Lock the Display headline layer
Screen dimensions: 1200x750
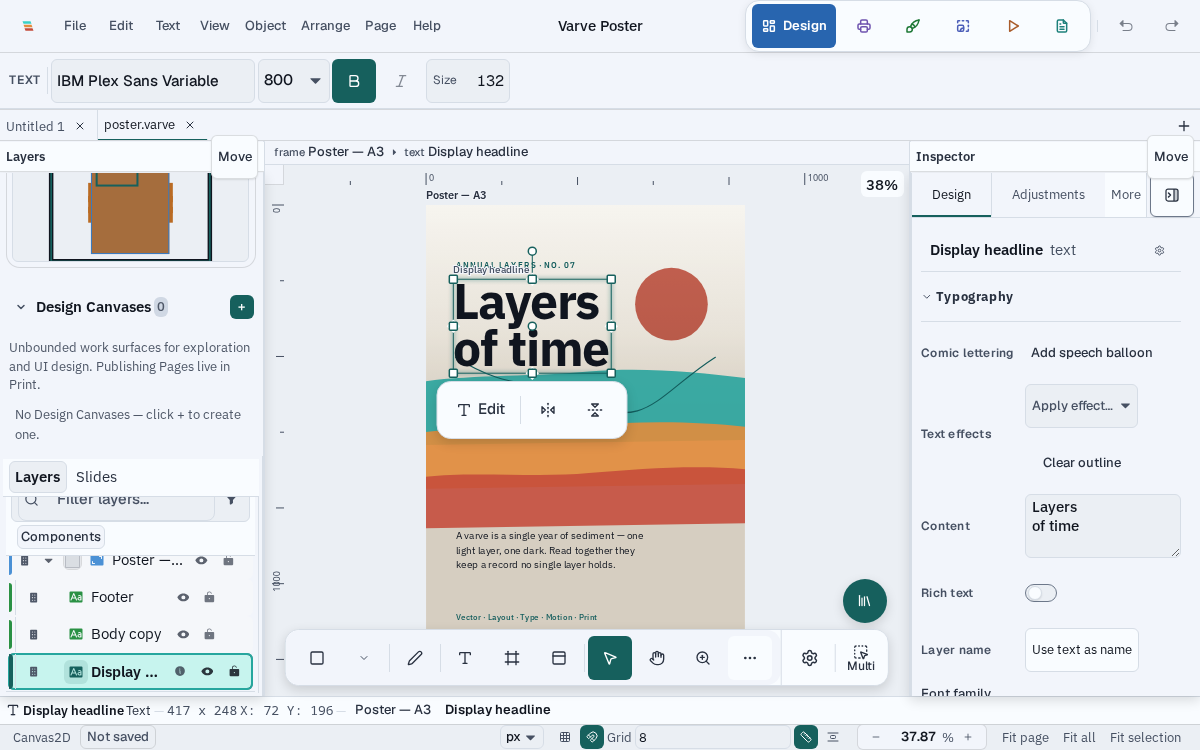click(234, 672)
